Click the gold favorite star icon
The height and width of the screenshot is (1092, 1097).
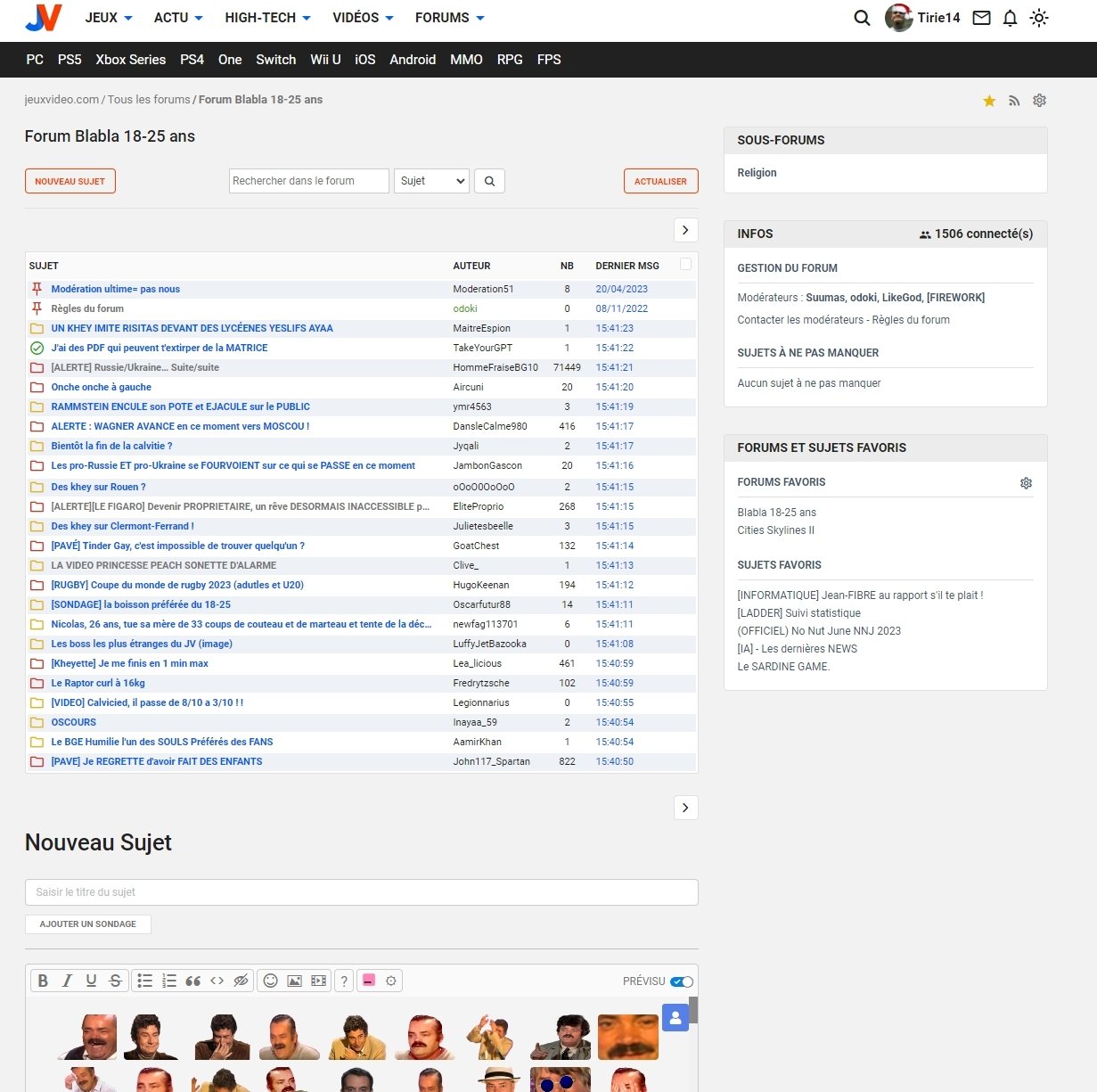point(989,101)
